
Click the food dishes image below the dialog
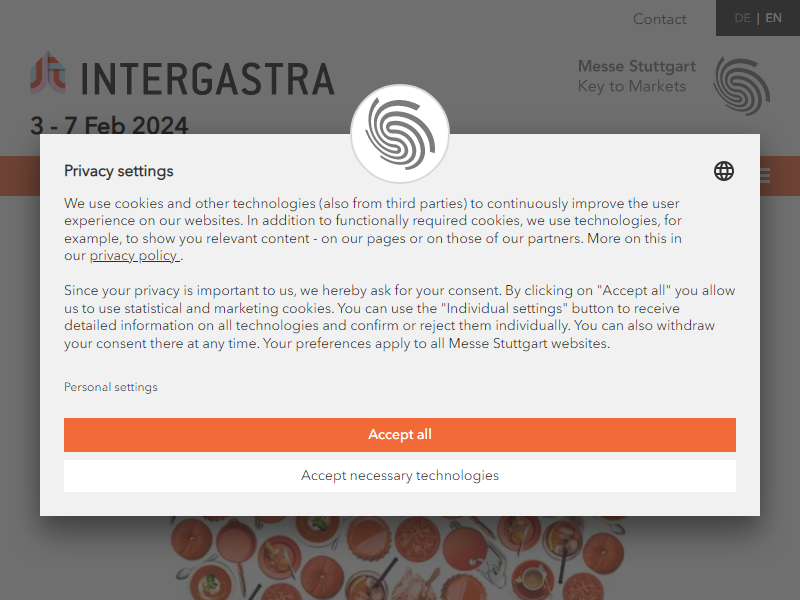tap(398, 558)
